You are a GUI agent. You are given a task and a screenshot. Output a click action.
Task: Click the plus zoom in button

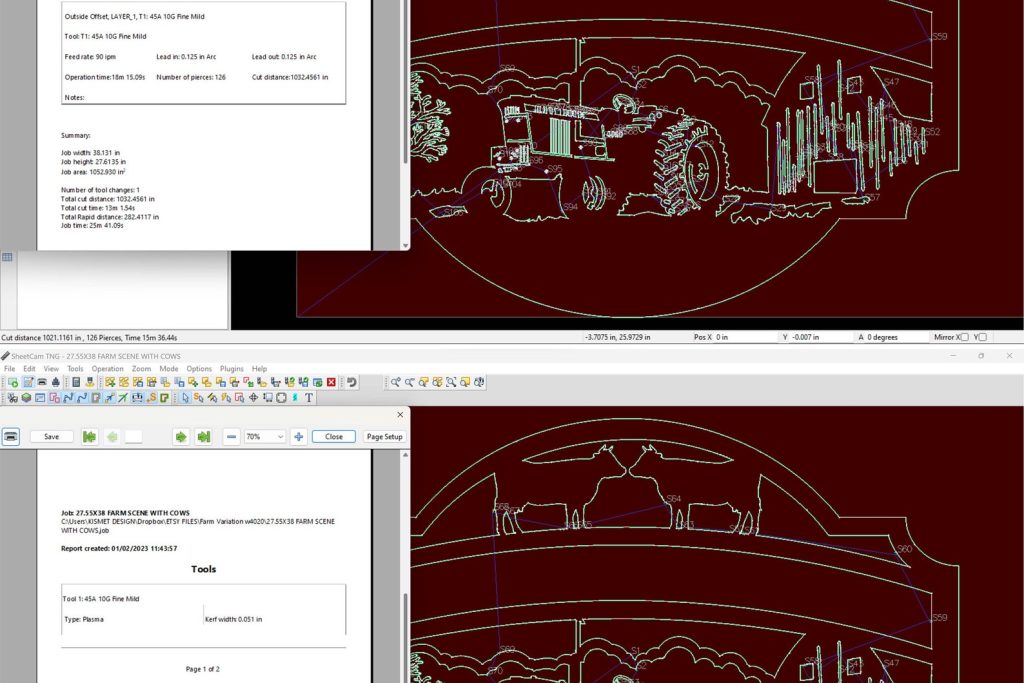298,437
